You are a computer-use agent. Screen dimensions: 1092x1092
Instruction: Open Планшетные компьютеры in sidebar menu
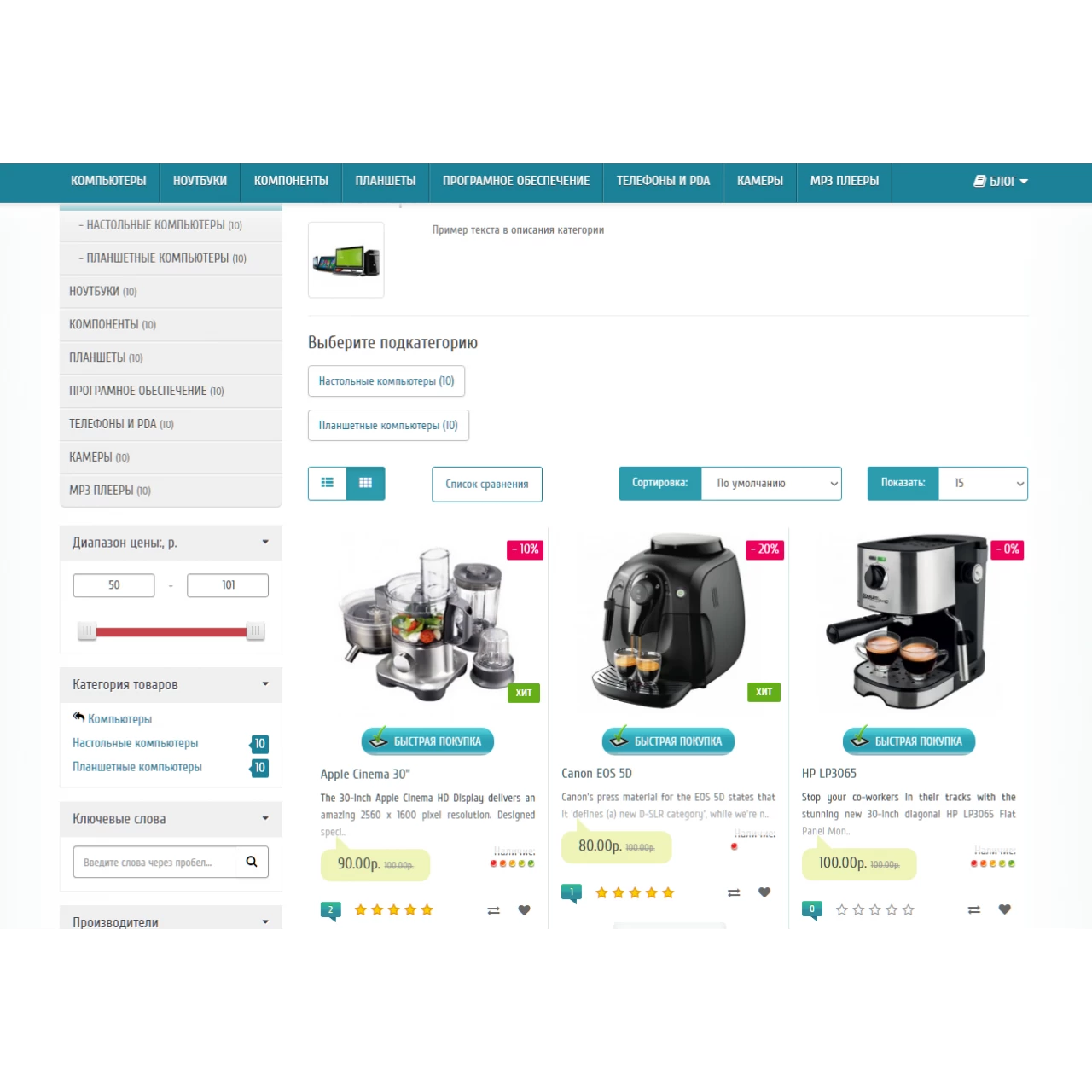click(171, 258)
